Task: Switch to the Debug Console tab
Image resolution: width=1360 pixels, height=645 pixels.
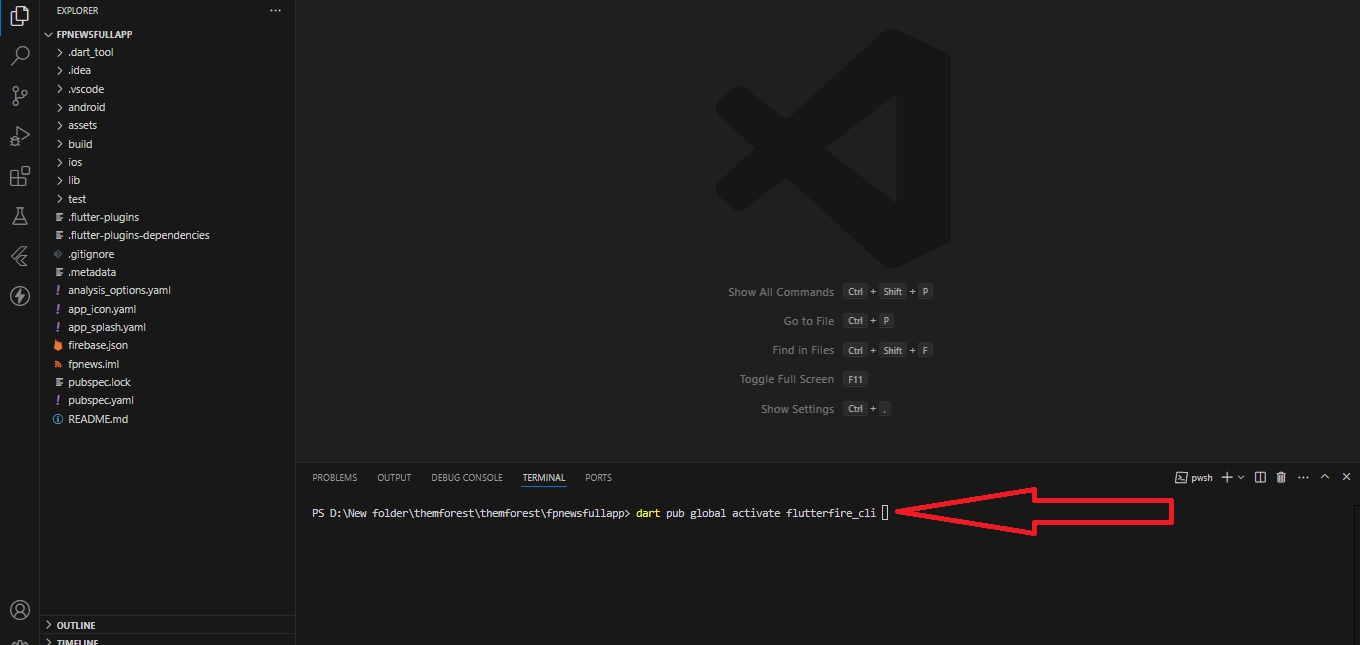Action: 467,478
